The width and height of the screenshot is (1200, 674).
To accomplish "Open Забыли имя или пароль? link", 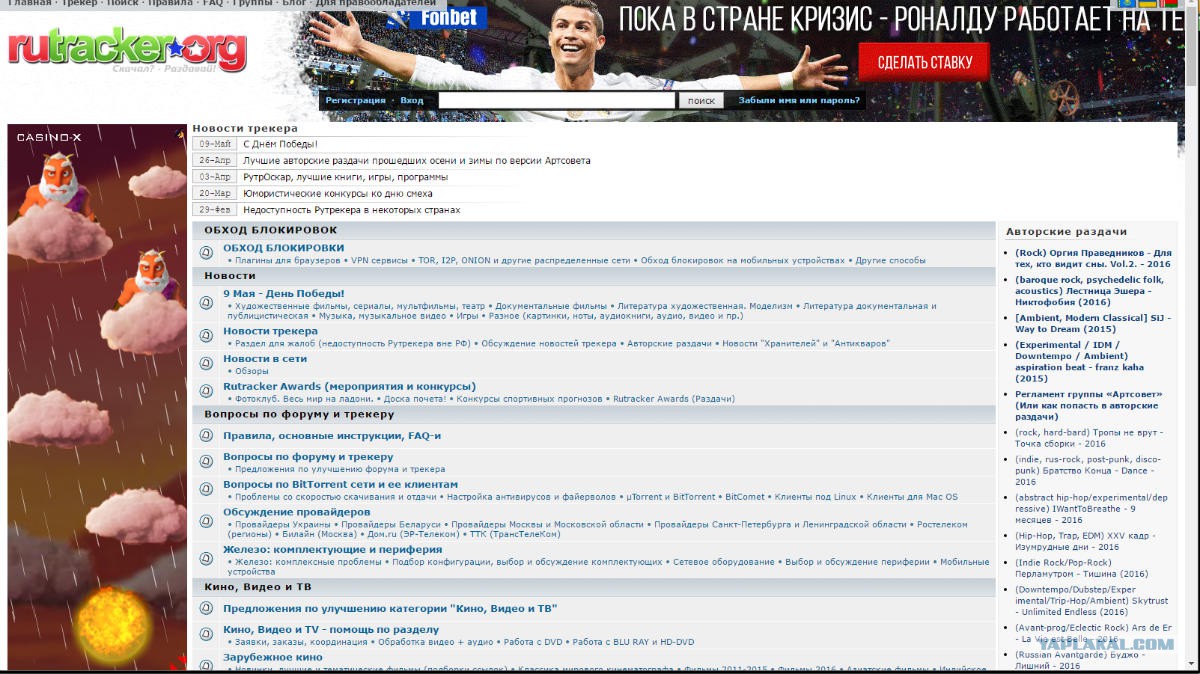I will coord(799,100).
